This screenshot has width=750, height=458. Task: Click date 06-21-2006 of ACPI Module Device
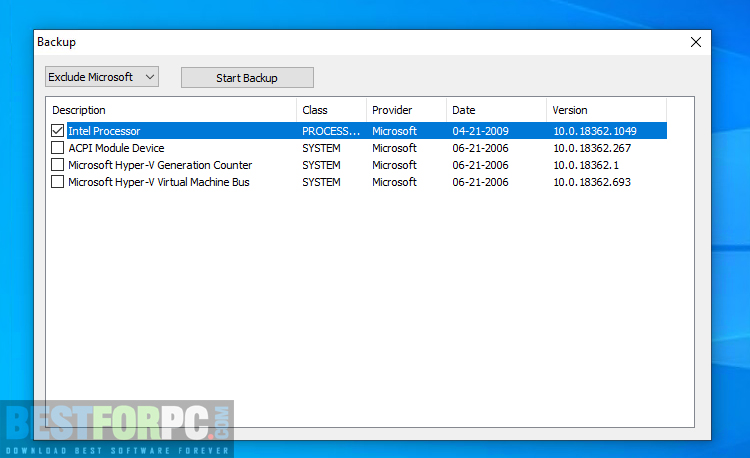click(480, 148)
